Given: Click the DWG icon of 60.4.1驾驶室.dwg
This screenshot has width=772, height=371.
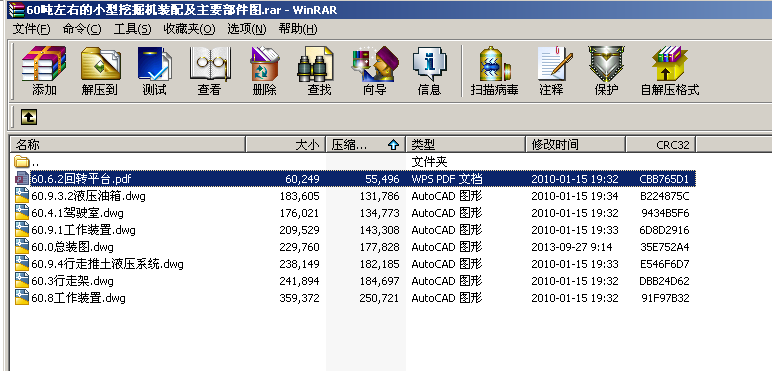Looking at the screenshot, I should click(22, 213).
